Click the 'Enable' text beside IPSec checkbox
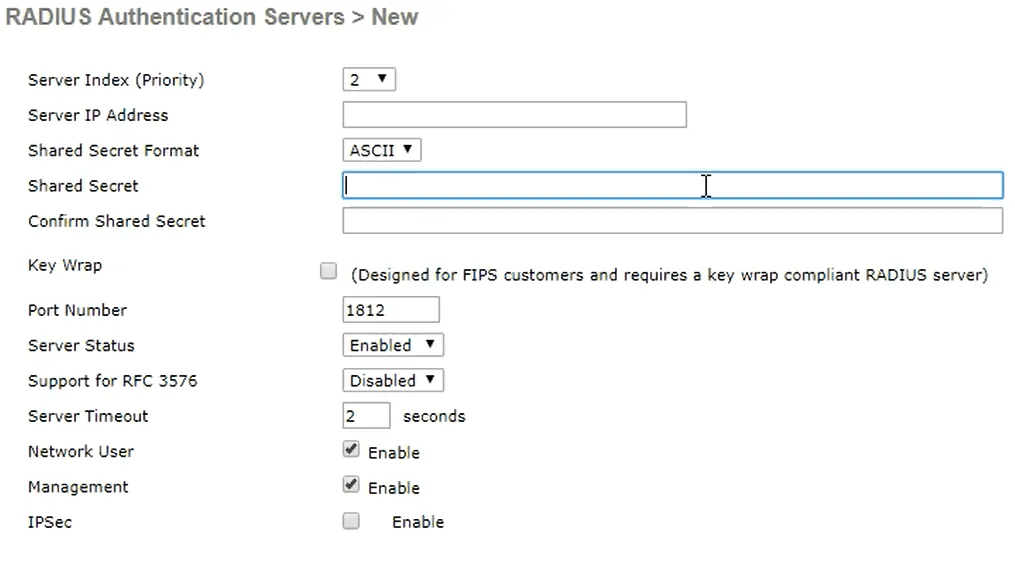The width and height of the screenshot is (1015, 566). [x=417, y=522]
